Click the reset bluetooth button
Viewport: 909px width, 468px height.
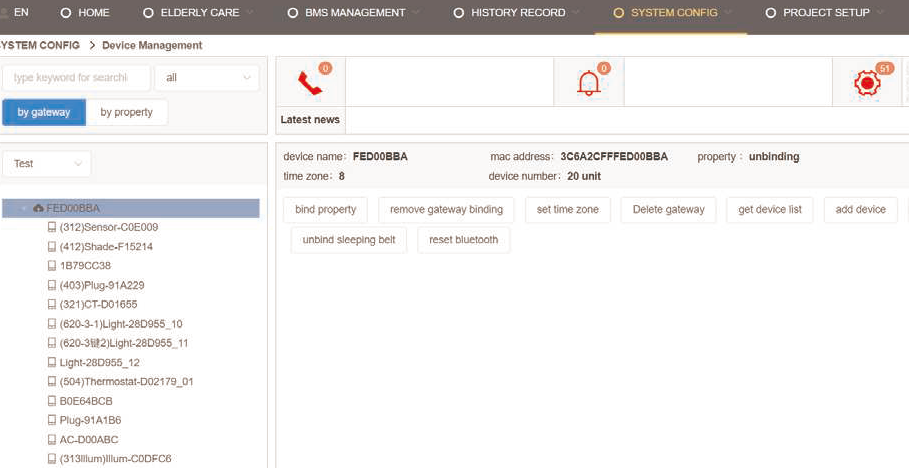(x=464, y=240)
